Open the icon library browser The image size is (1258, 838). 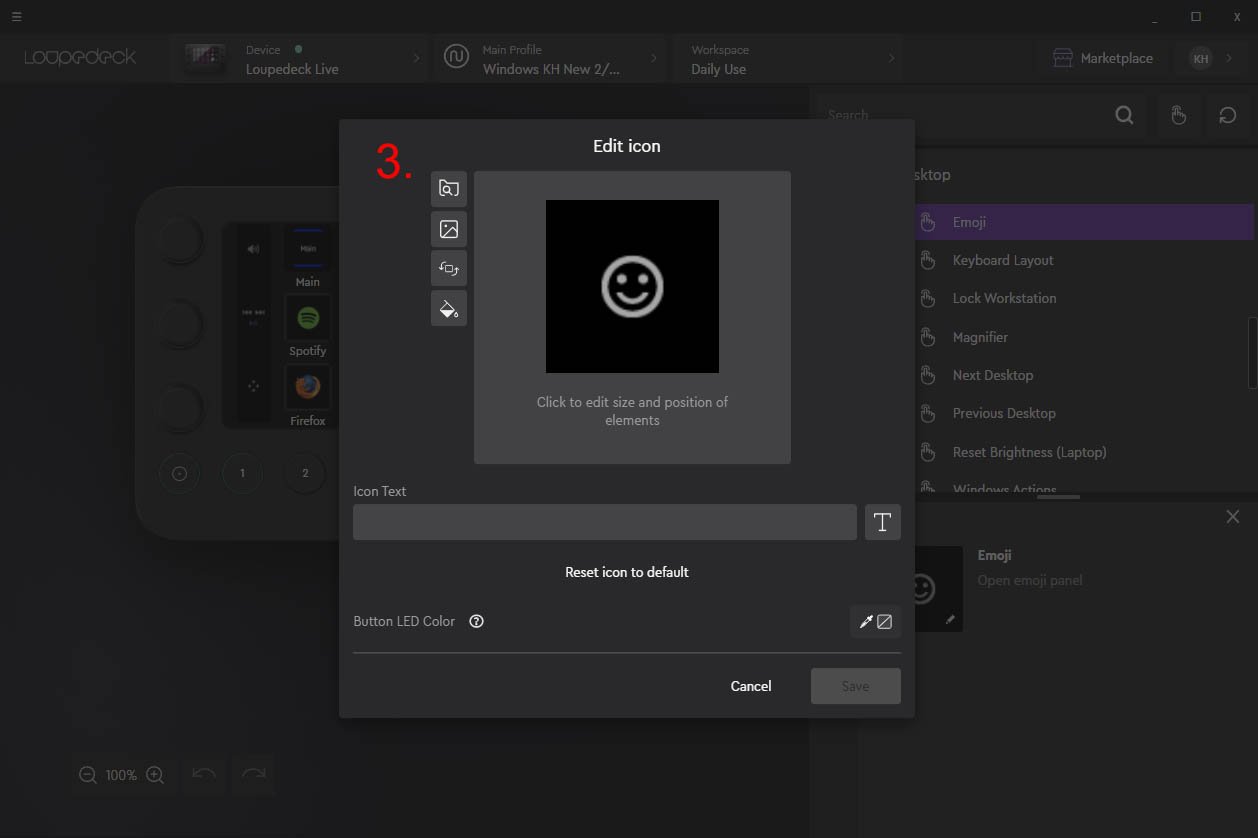click(x=448, y=189)
